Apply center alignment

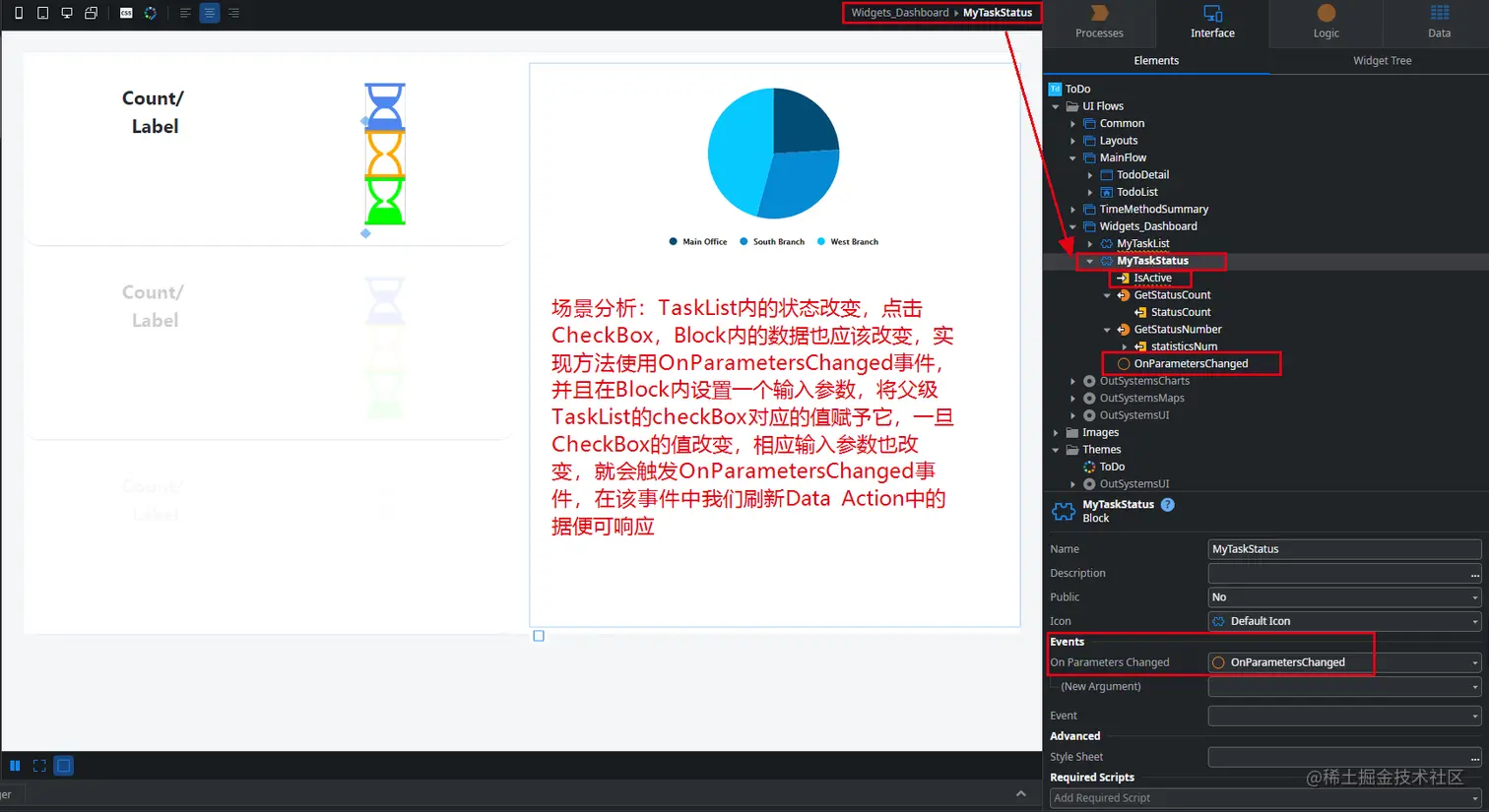pyautogui.click(x=210, y=13)
